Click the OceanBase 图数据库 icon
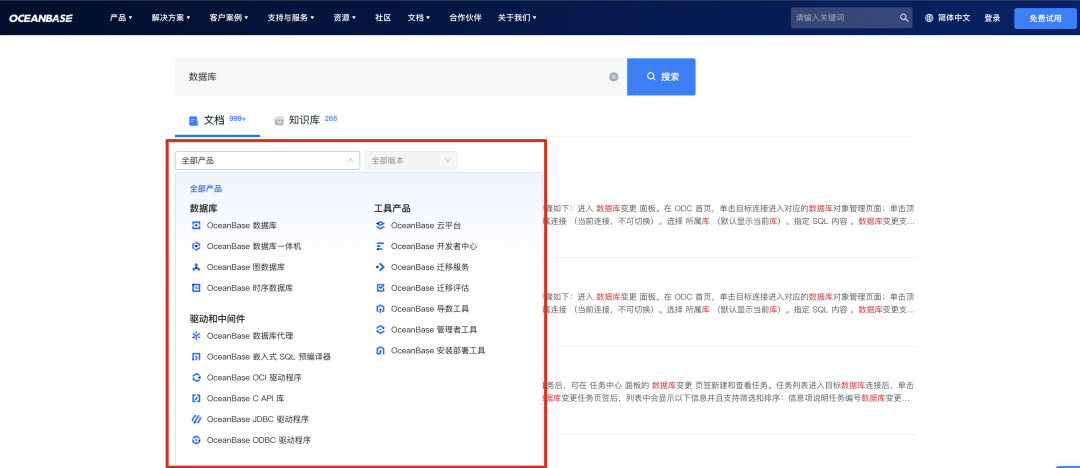The width and height of the screenshot is (1080, 468). 196,267
